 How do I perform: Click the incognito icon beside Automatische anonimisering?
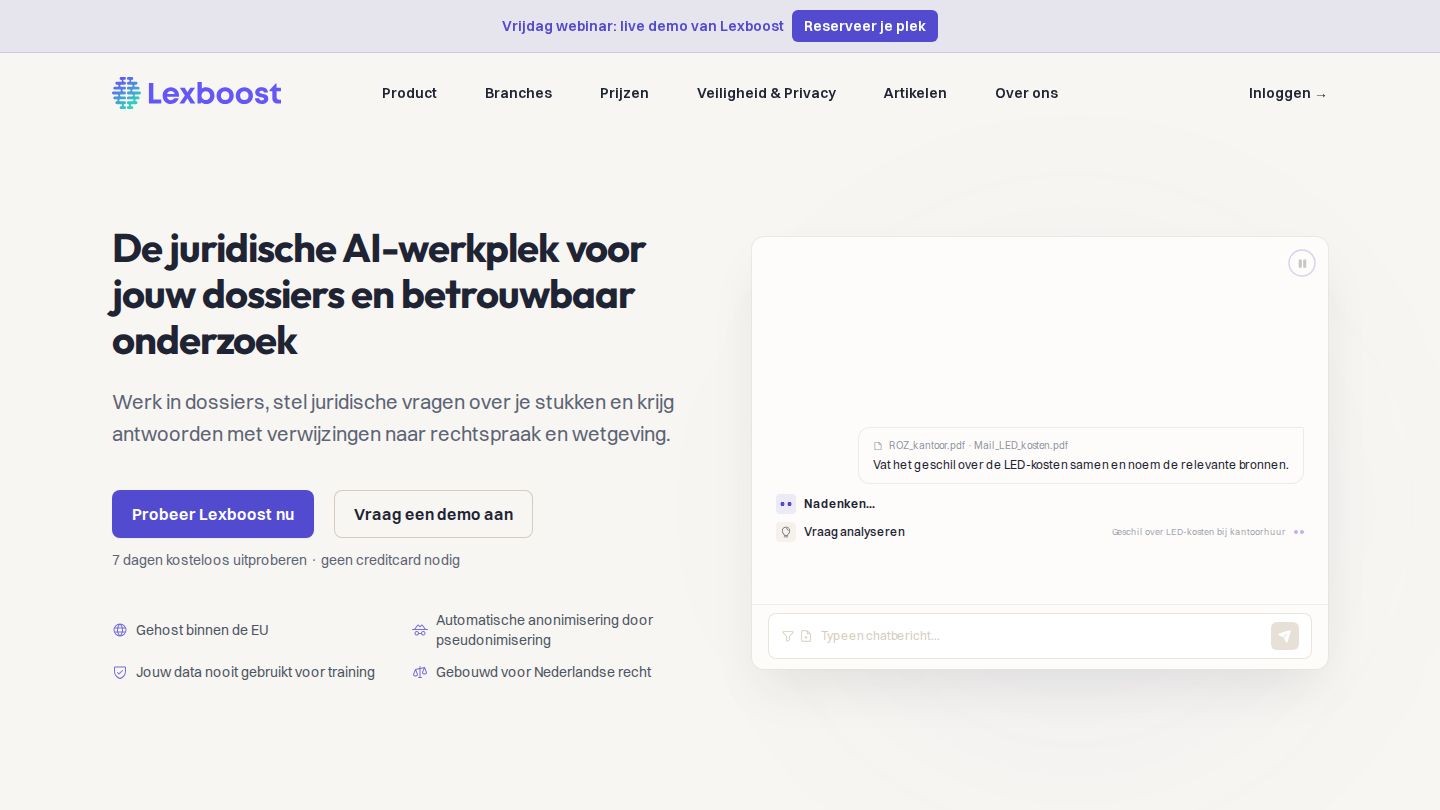pos(420,630)
